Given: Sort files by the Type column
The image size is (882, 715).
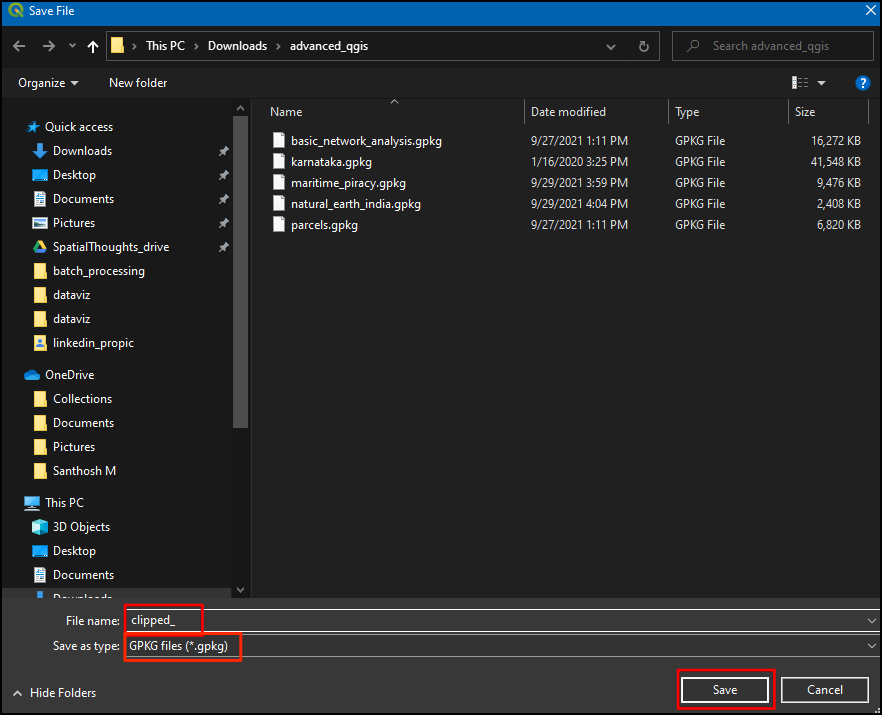Looking at the screenshot, I should tap(687, 112).
